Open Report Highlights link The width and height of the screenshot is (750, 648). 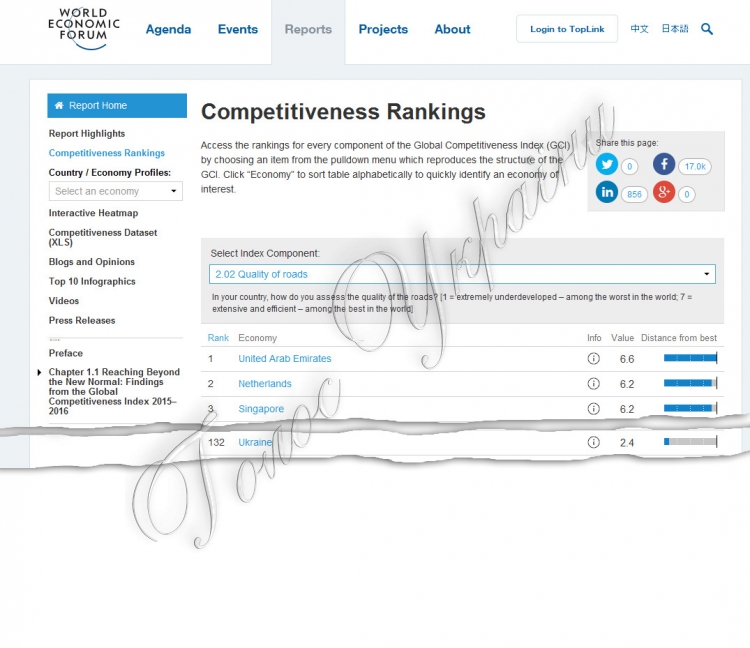pos(87,134)
